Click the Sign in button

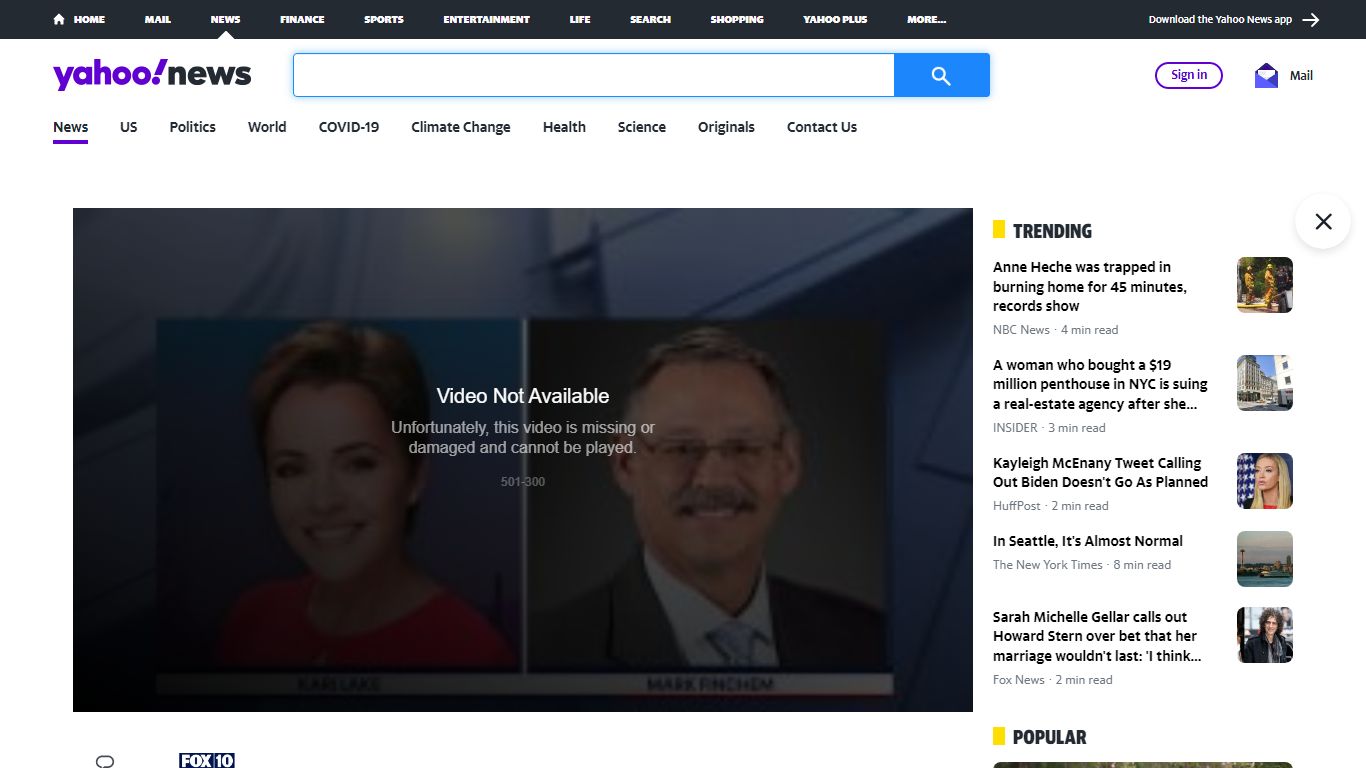1189,75
